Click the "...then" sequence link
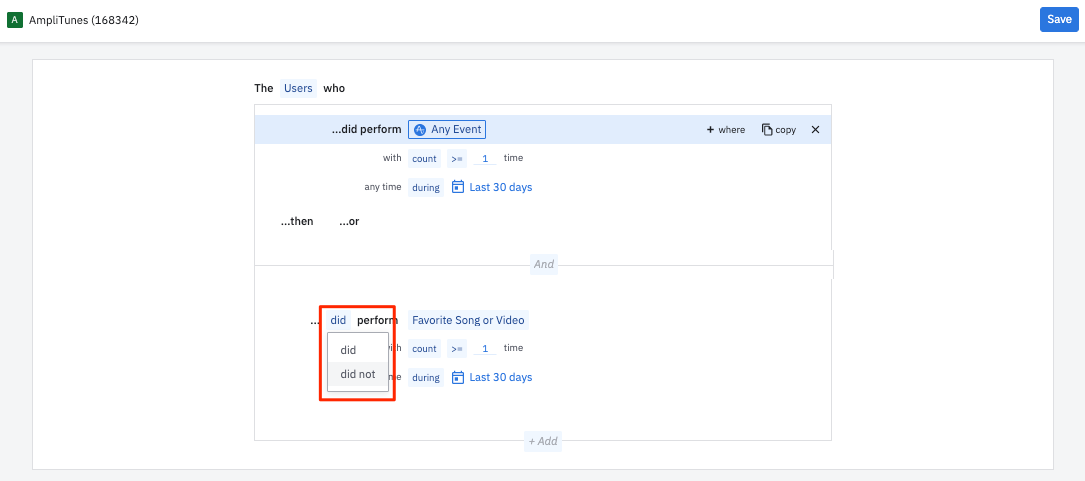 (297, 221)
